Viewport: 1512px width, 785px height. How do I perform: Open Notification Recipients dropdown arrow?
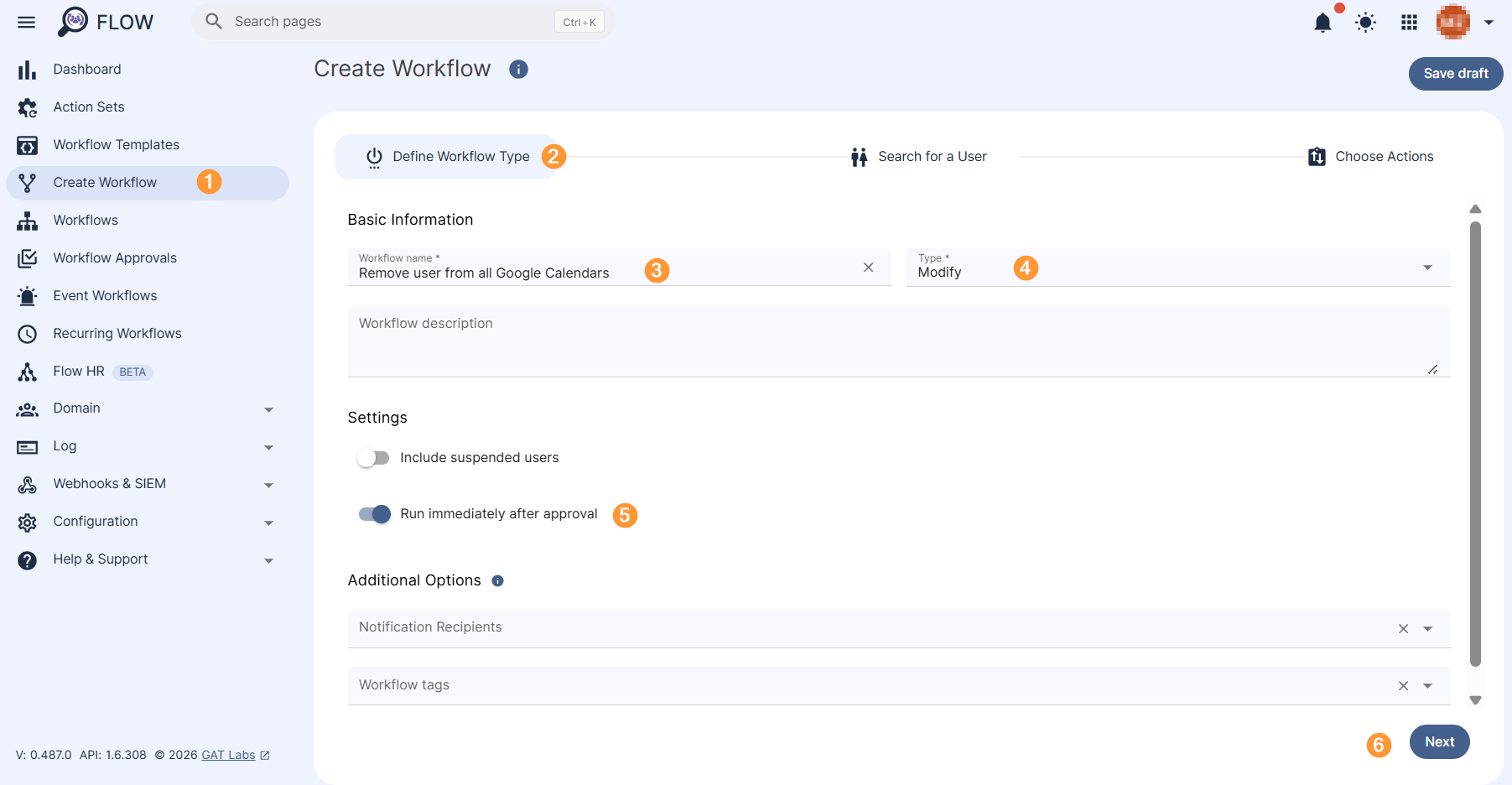(1427, 629)
